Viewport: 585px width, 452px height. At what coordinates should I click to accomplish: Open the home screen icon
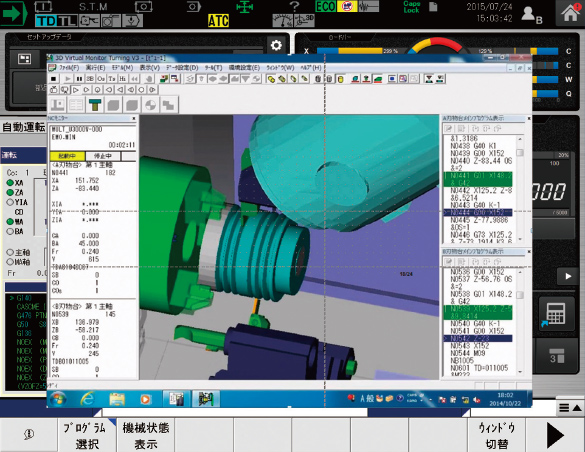[570, 13]
